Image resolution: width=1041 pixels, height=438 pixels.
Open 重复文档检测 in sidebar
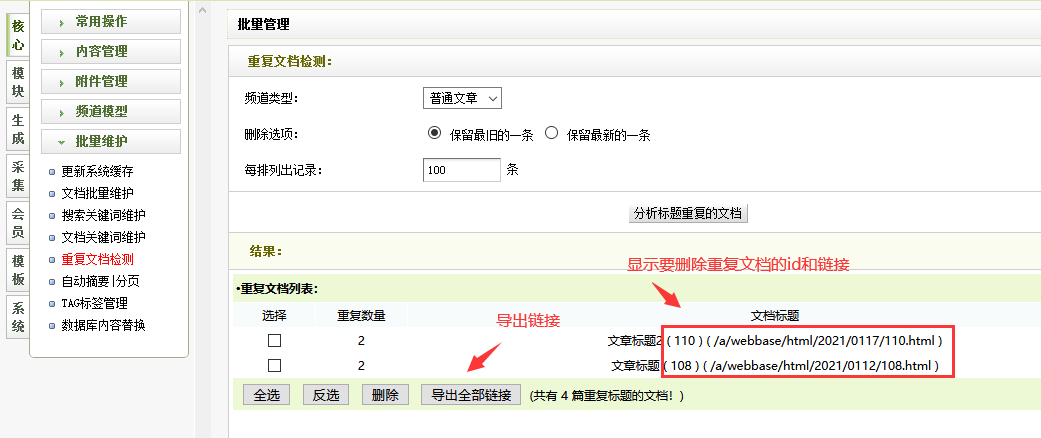pos(98,259)
